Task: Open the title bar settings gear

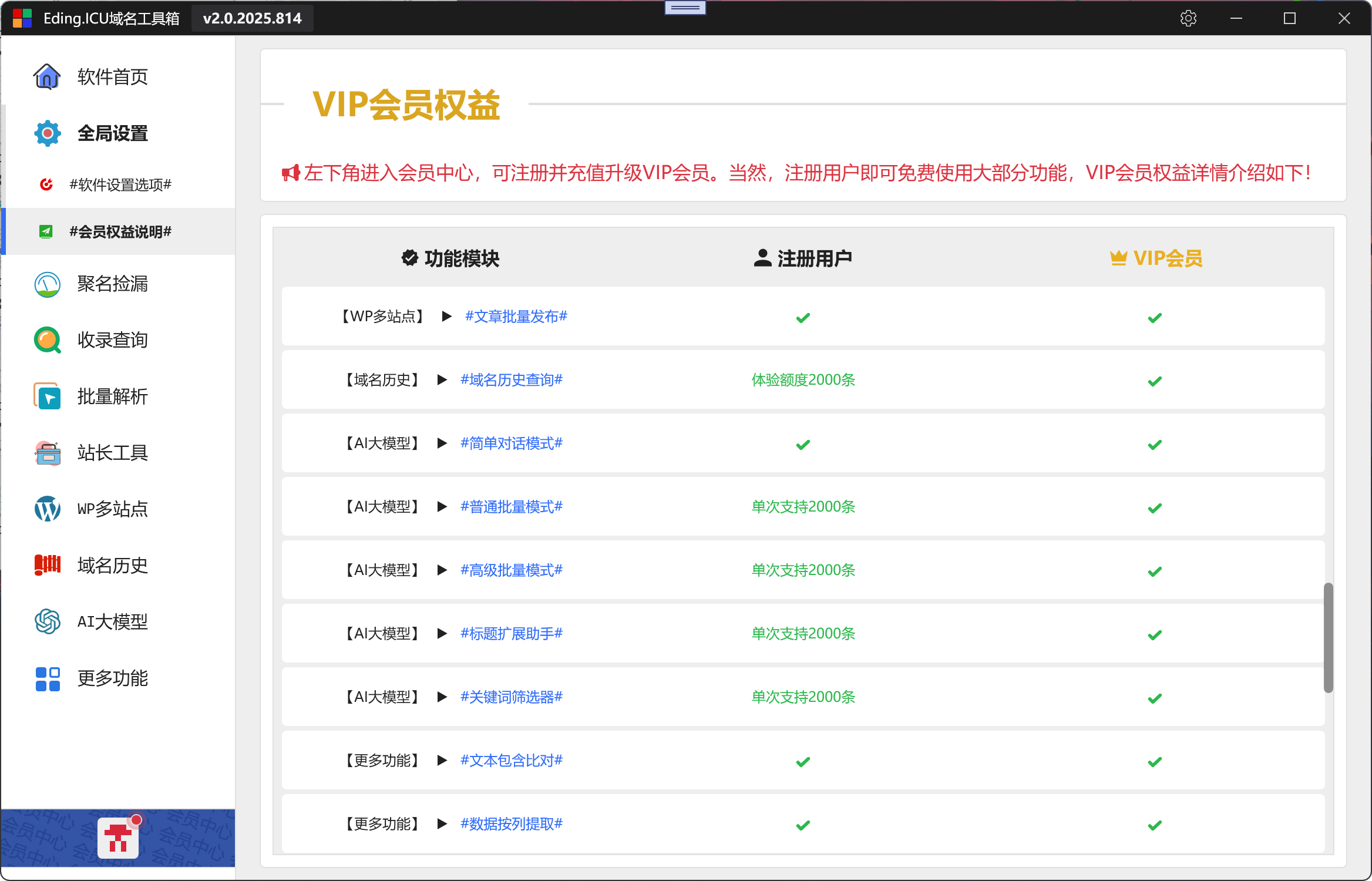Action: [x=1188, y=18]
